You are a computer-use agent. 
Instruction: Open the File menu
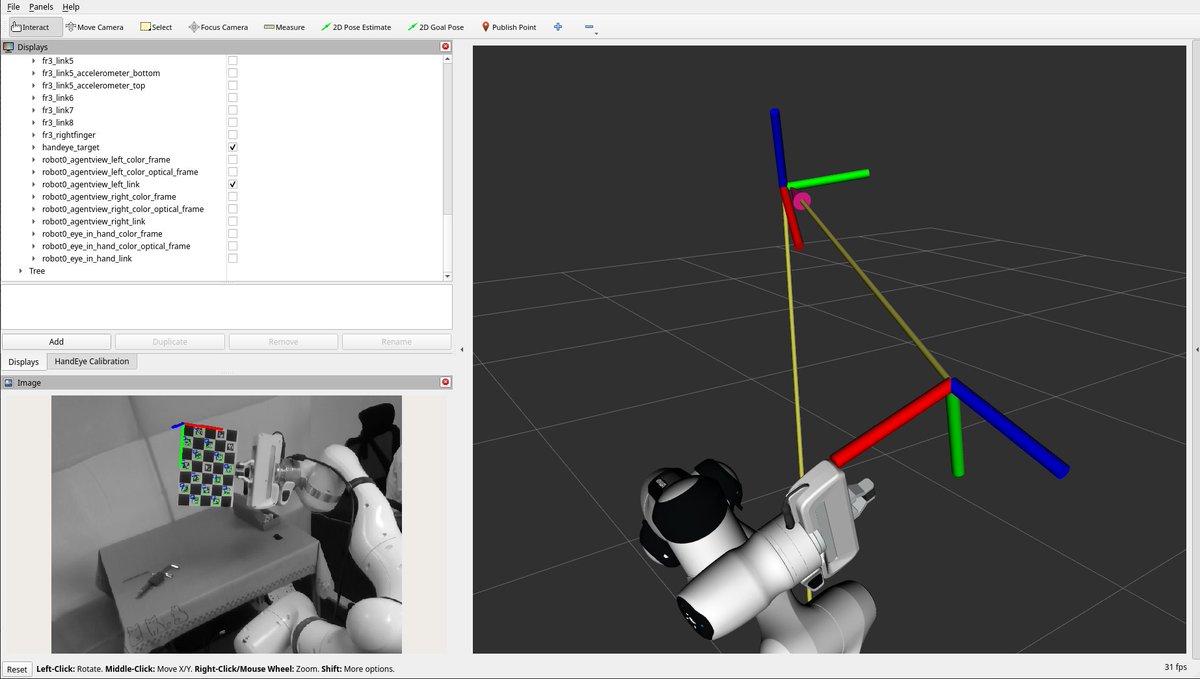tap(13, 7)
